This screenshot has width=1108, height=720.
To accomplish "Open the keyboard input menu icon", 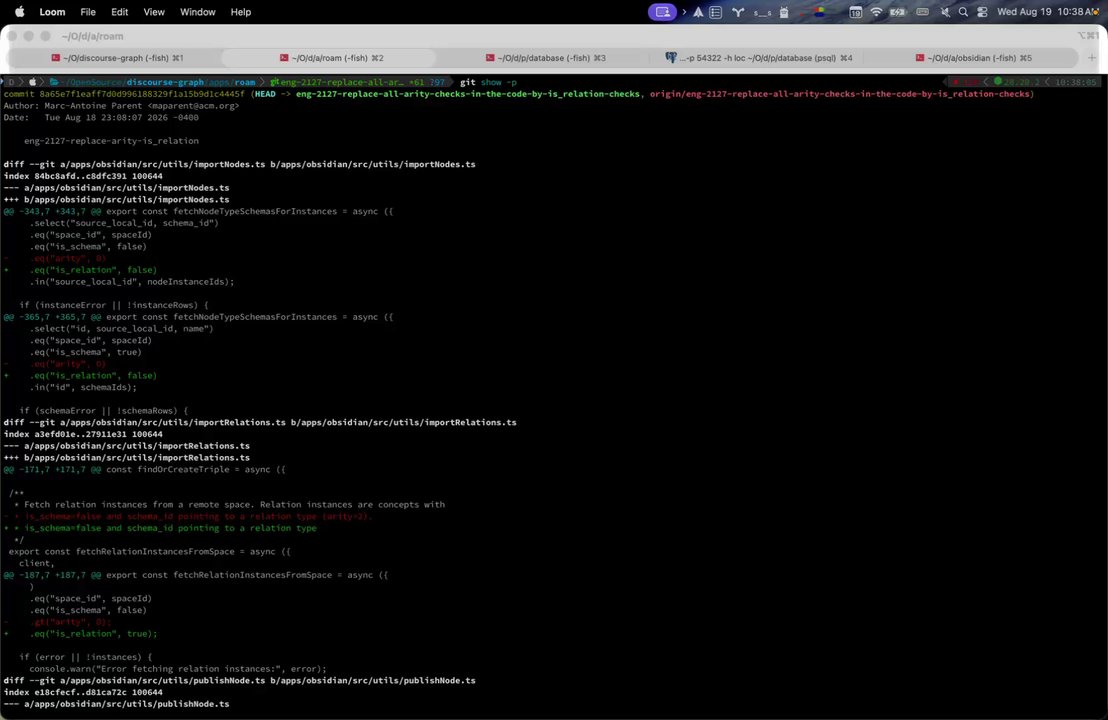I will [922, 12].
